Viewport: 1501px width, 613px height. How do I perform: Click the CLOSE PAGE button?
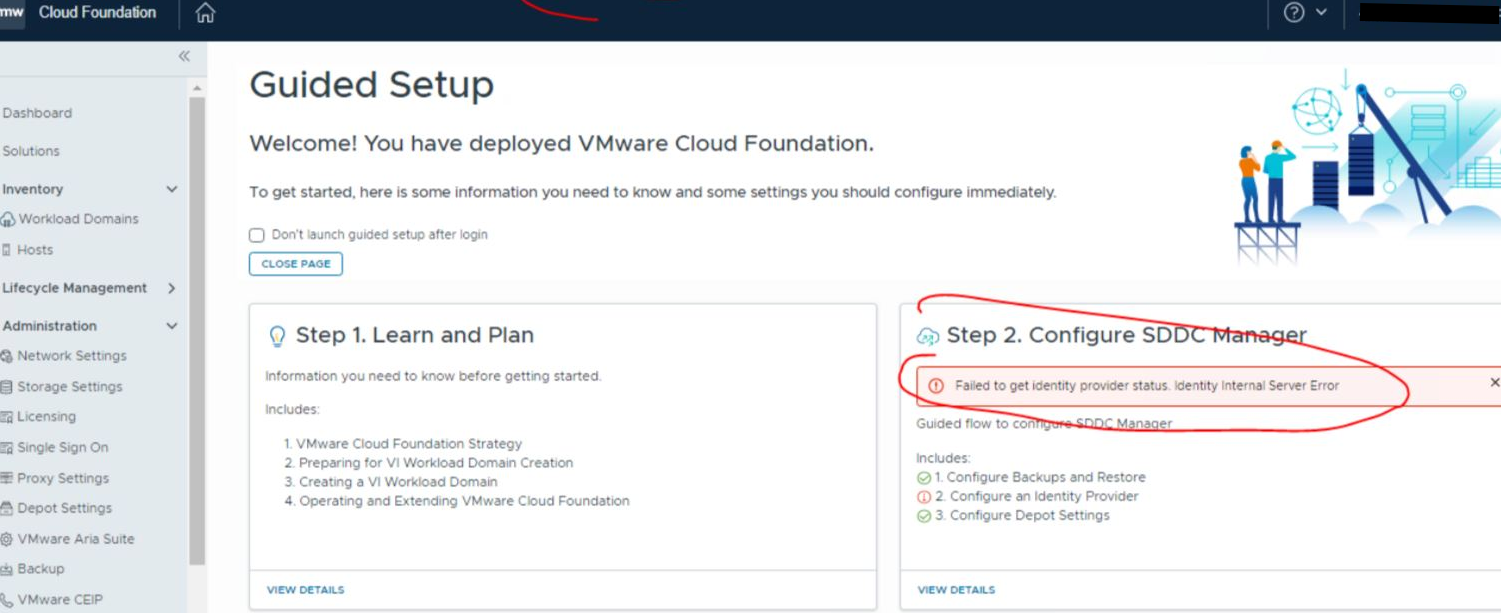point(296,264)
